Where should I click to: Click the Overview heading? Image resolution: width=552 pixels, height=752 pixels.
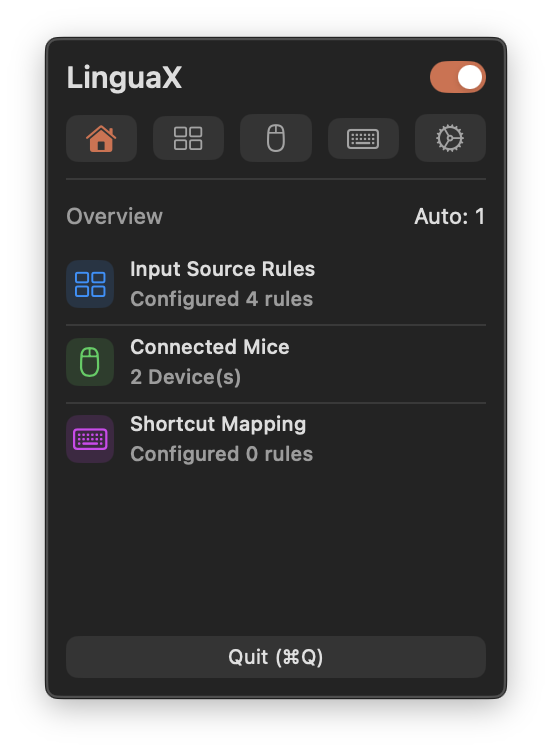click(115, 216)
